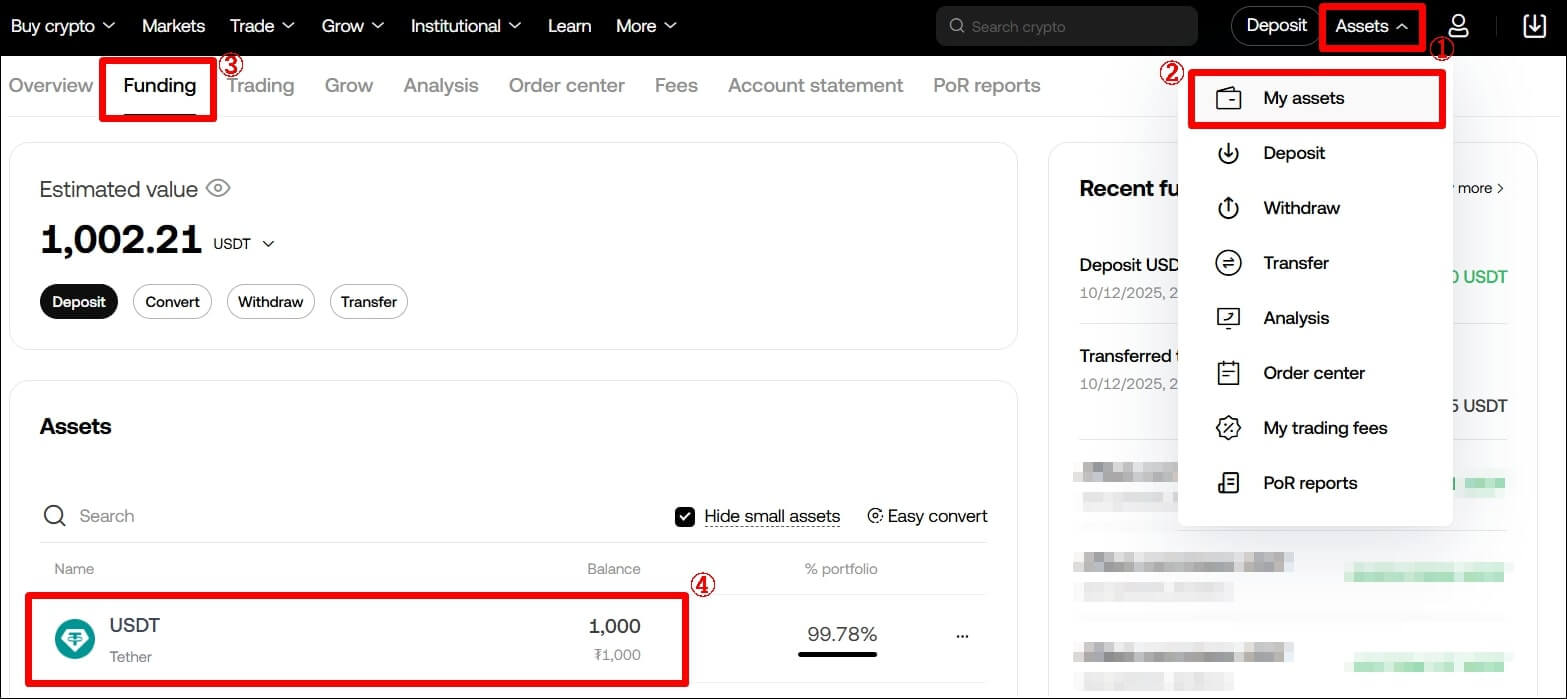Click the 1,002.21 estimated value amount
The height and width of the screenshot is (699, 1567).
pos(121,240)
